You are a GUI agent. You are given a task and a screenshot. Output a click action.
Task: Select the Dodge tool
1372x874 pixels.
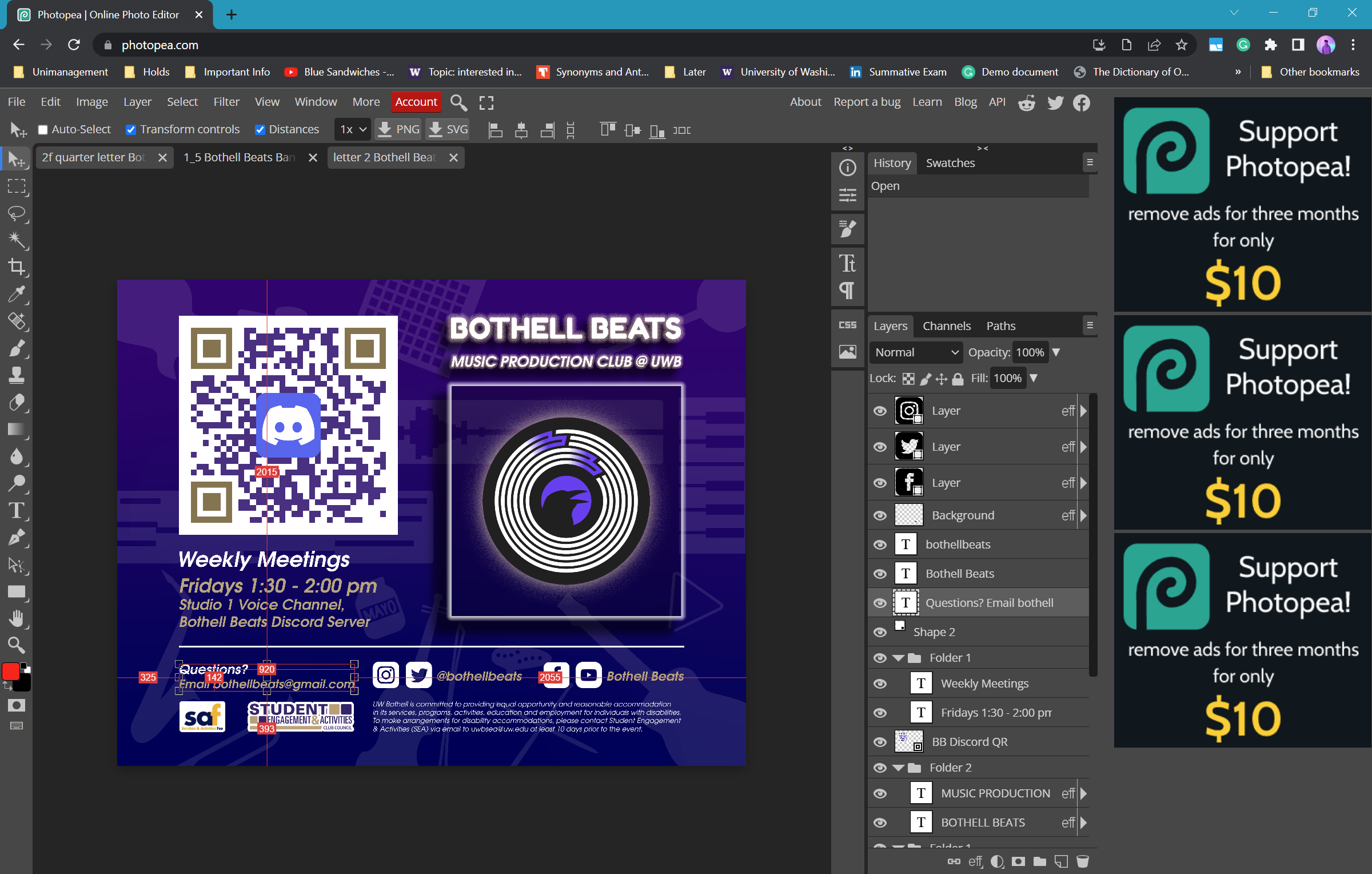pyautogui.click(x=17, y=483)
